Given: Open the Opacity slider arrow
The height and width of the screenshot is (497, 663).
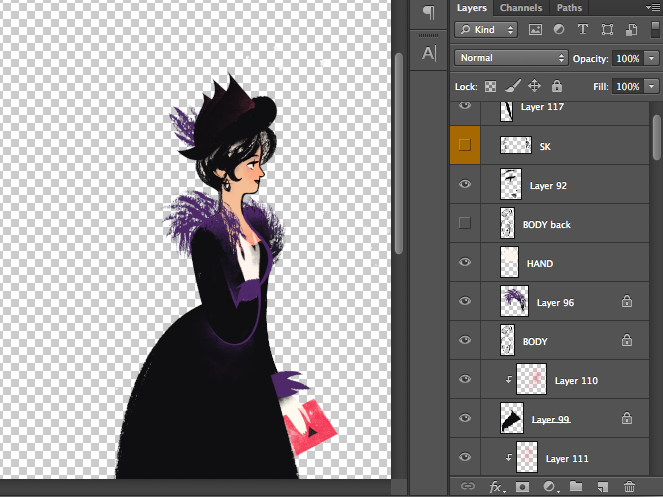Looking at the screenshot, I should 652,58.
